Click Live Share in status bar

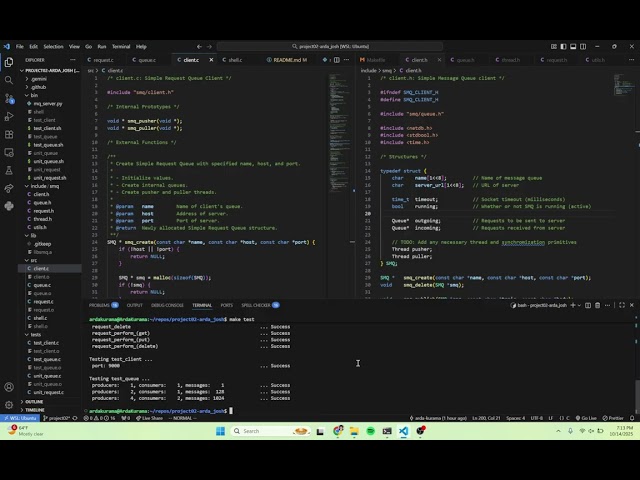149,418
